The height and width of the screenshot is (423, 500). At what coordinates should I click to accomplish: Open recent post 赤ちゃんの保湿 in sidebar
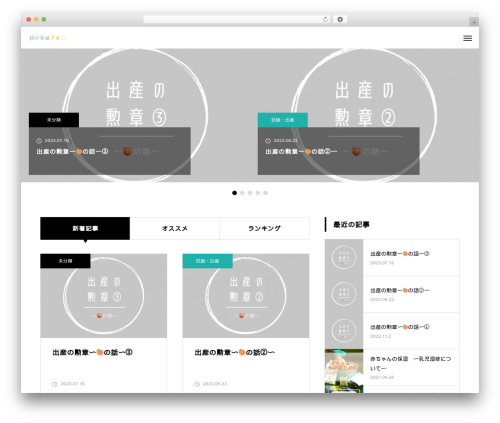(x=411, y=364)
